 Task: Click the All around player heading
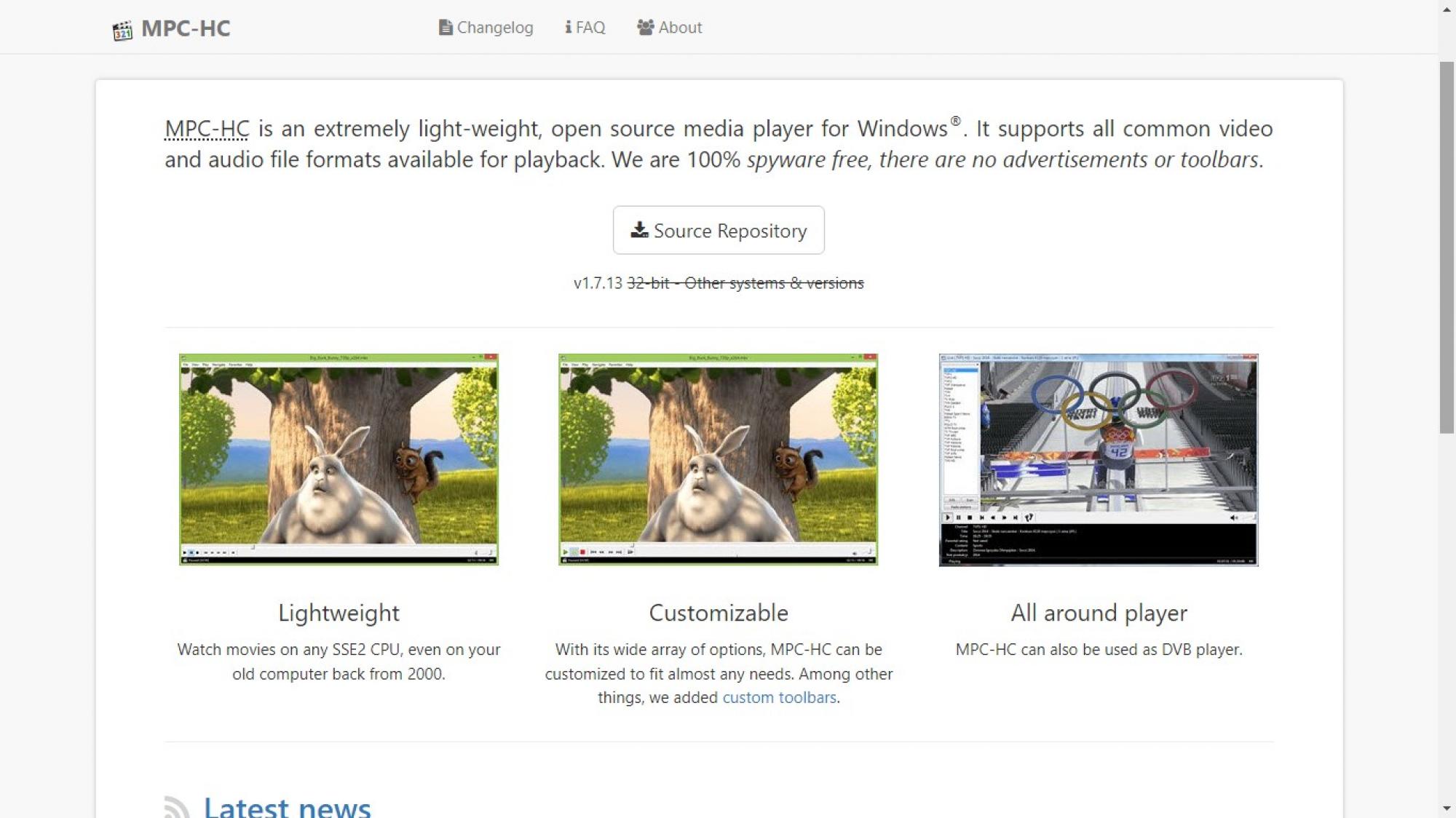(1099, 613)
